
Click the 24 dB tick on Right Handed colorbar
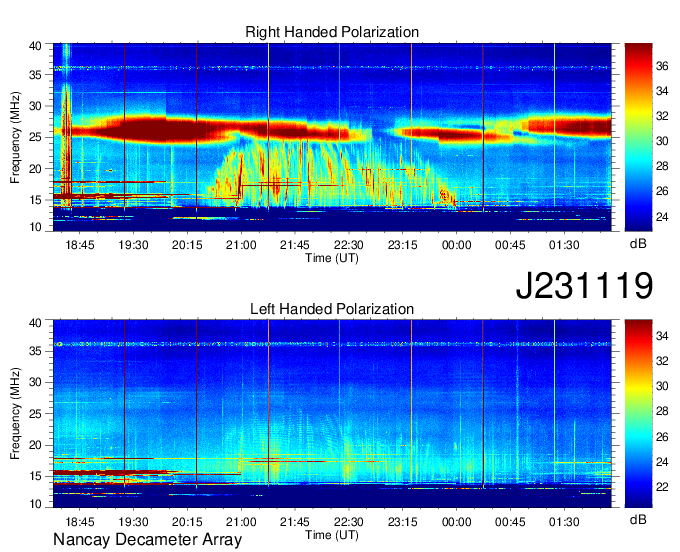click(x=662, y=217)
